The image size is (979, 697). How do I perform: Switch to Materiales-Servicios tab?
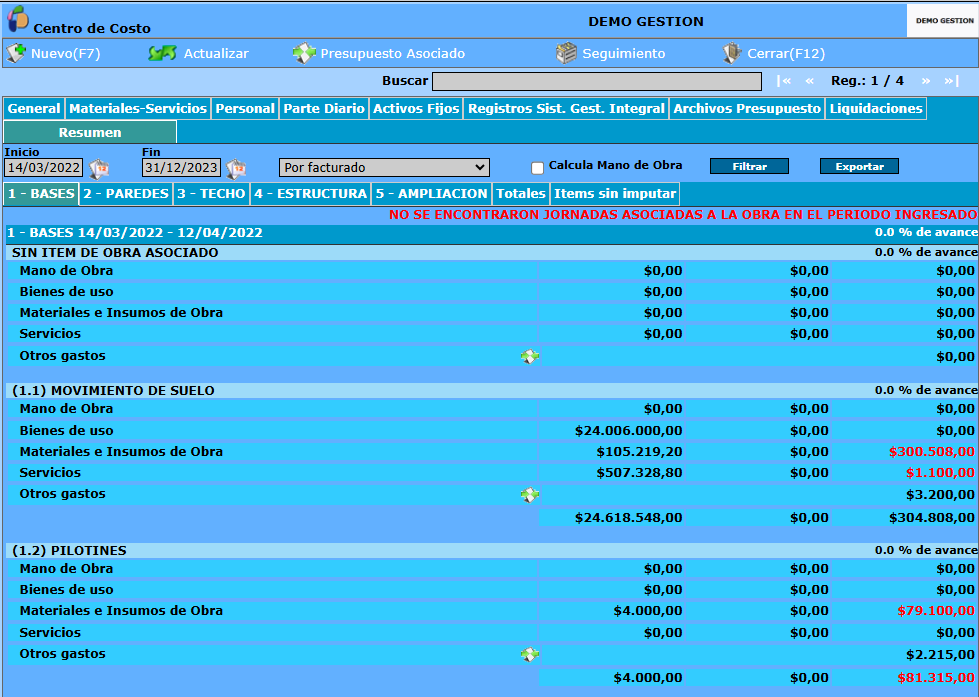coord(138,109)
